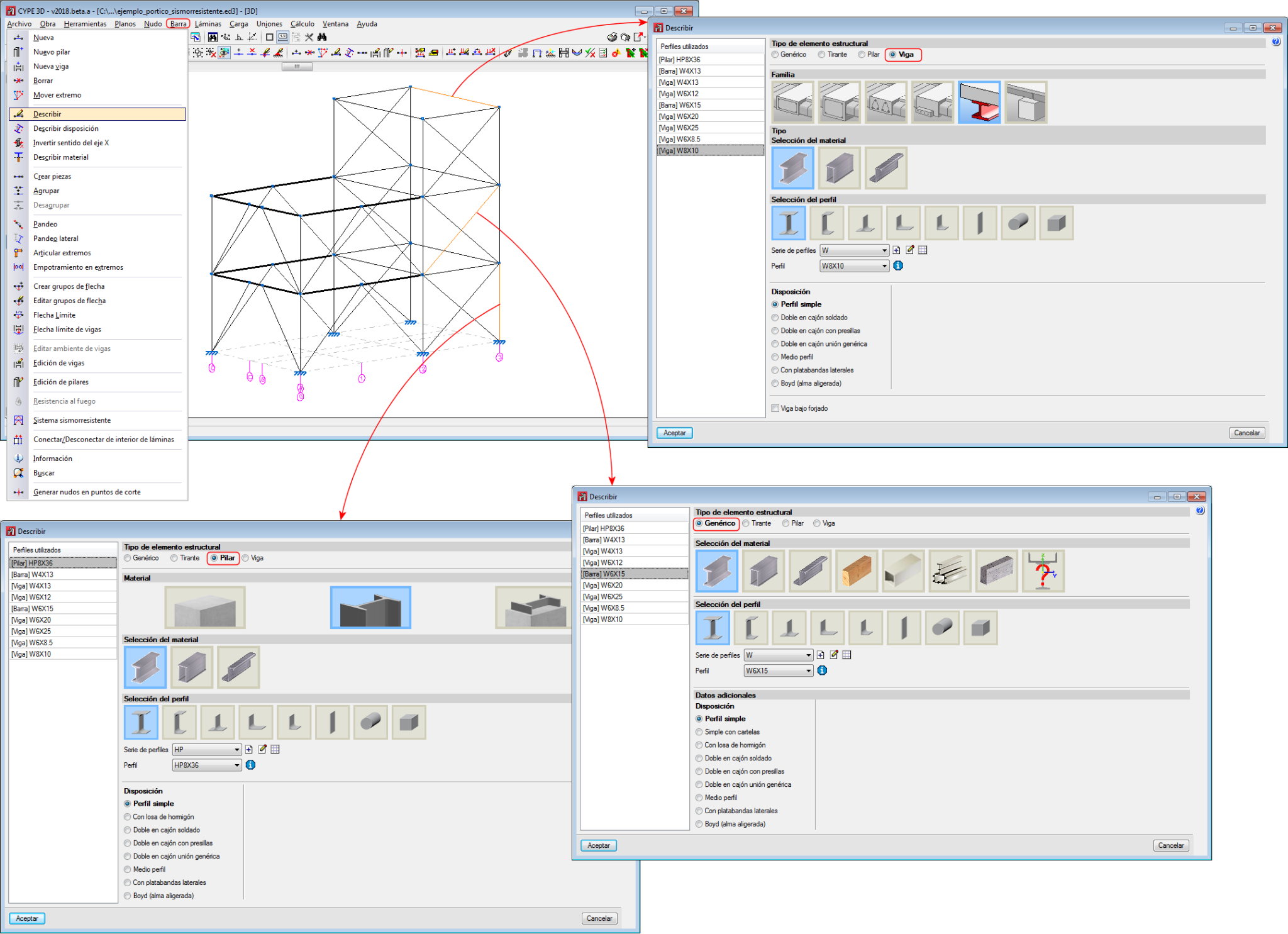The width and height of the screenshot is (1288, 934).
Task: Select Tirante radio in the Viga dialog
Action: tap(822, 55)
